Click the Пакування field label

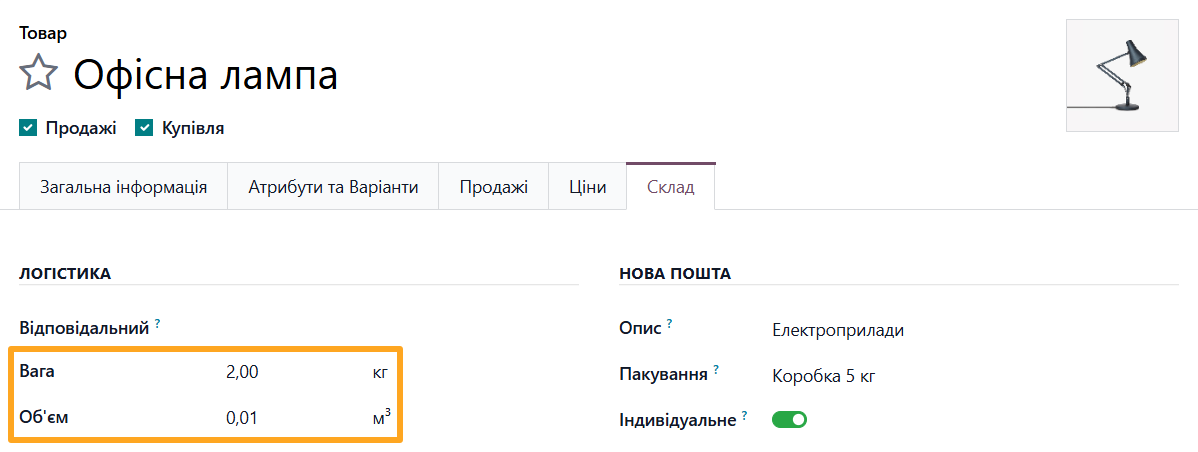663,376
